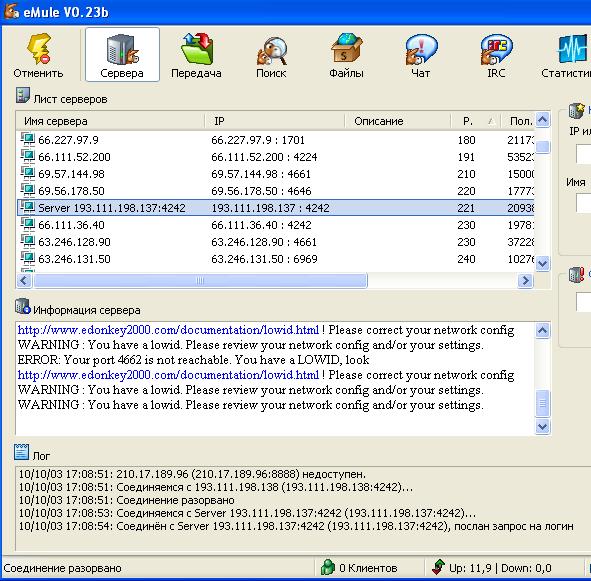Open the Сервера toolbar section
The image size is (591, 581).
click(x=122, y=55)
